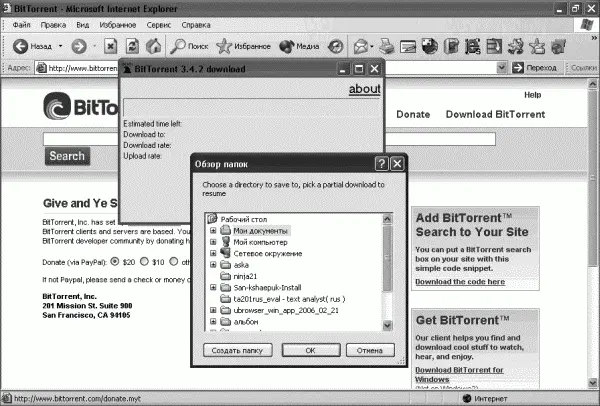600x406 pixels.
Task: Open the Сервис menu
Action: point(159,25)
